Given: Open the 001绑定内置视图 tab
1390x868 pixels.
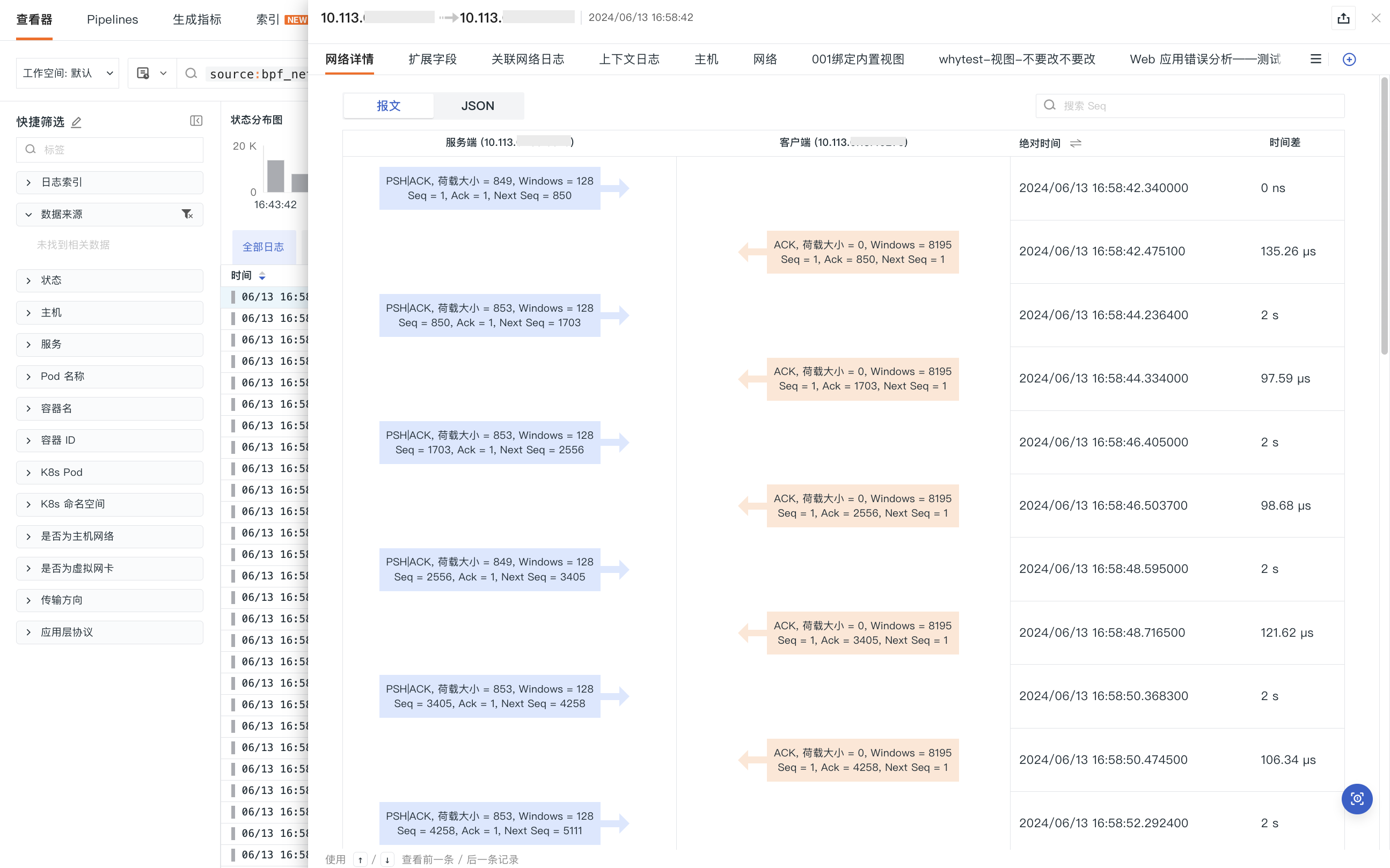Looking at the screenshot, I should click(x=858, y=59).
